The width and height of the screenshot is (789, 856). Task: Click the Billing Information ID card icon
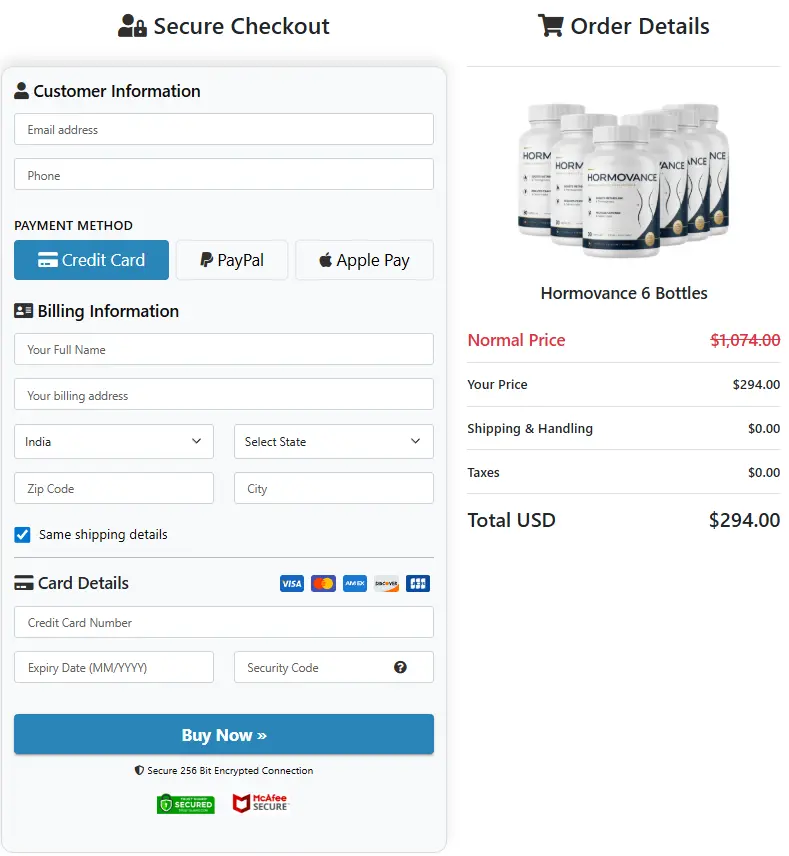23,311
